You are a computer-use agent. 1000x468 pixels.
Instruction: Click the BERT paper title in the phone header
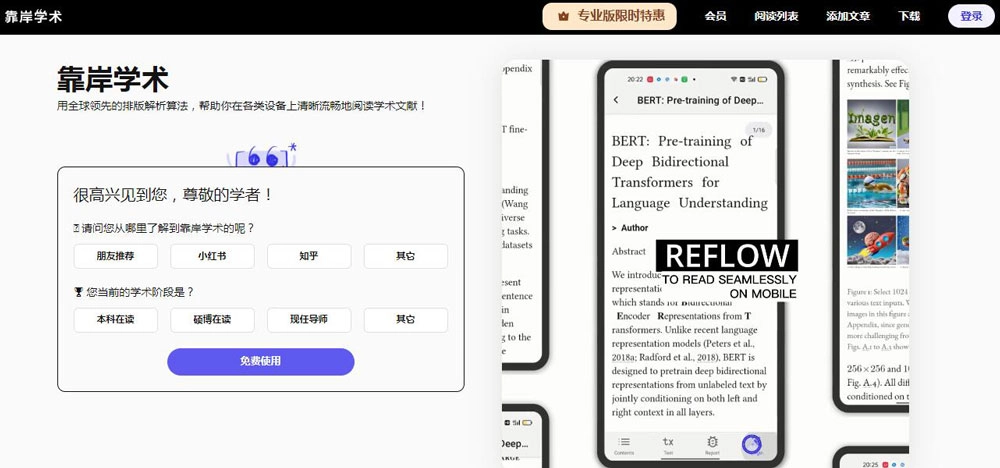[x=700, y=100]
